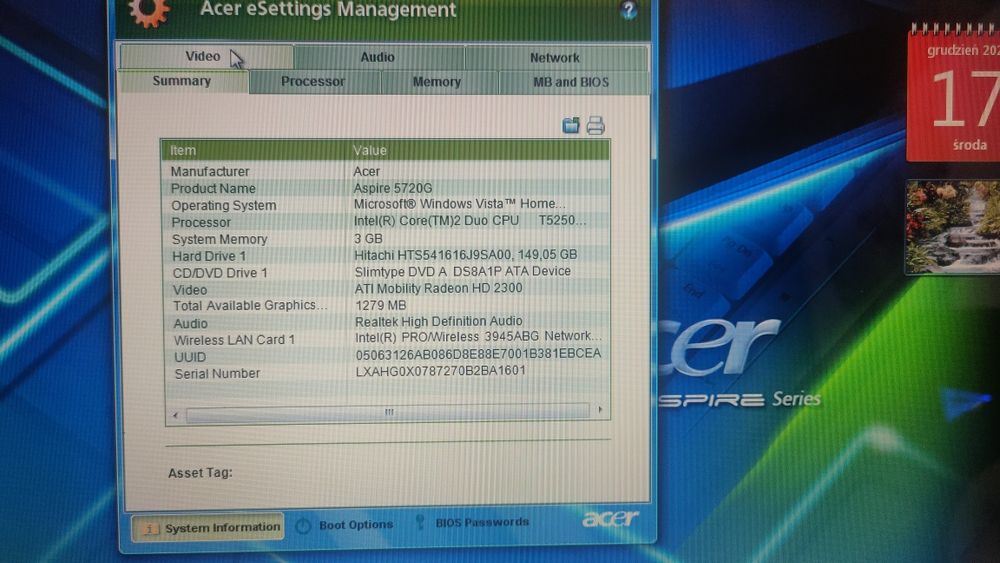
Task: Select the System Memory row
Action: [x=386, y=238]
